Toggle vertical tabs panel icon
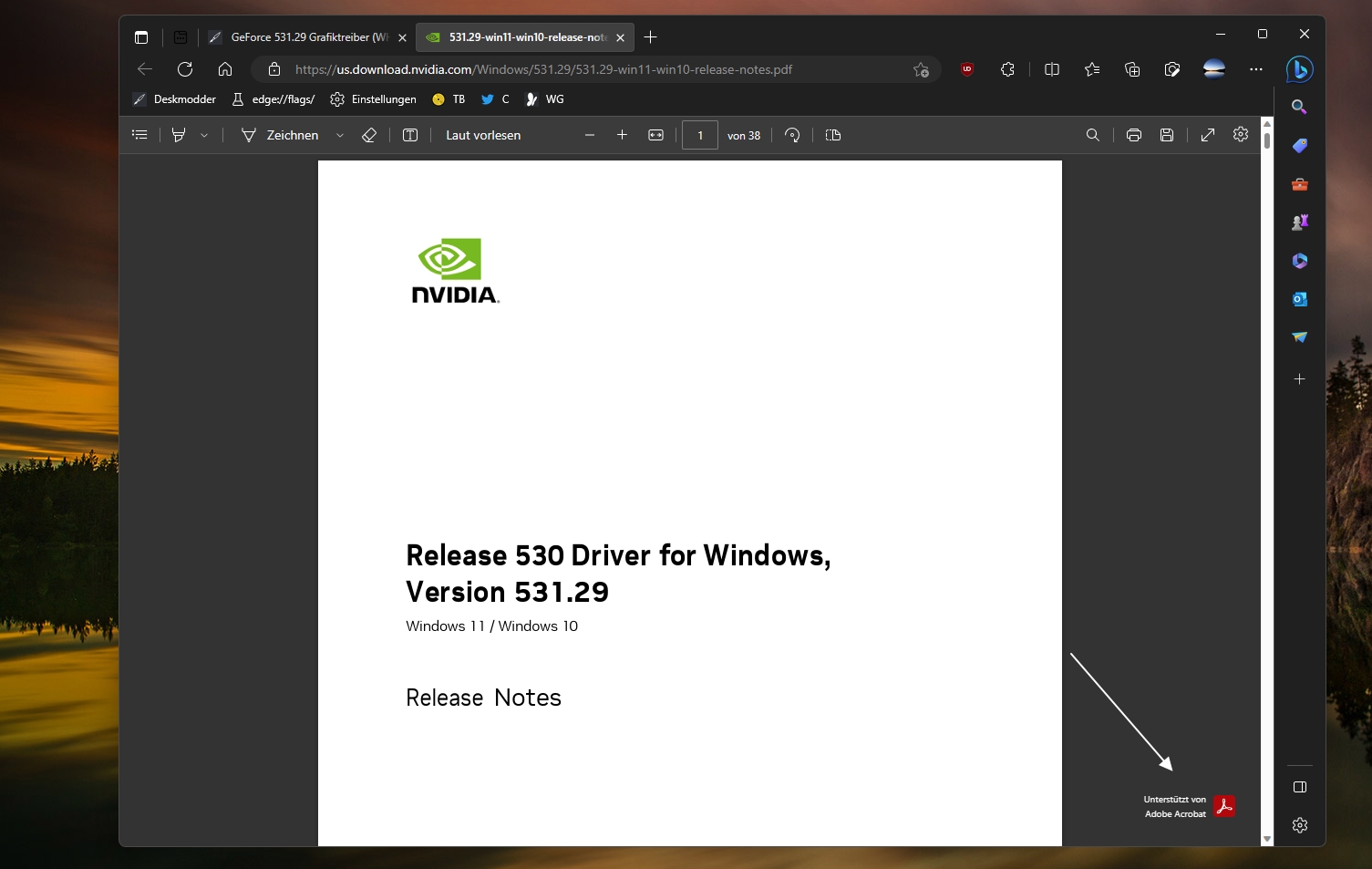Screen dimensions: 1372x869 [141, 37]
